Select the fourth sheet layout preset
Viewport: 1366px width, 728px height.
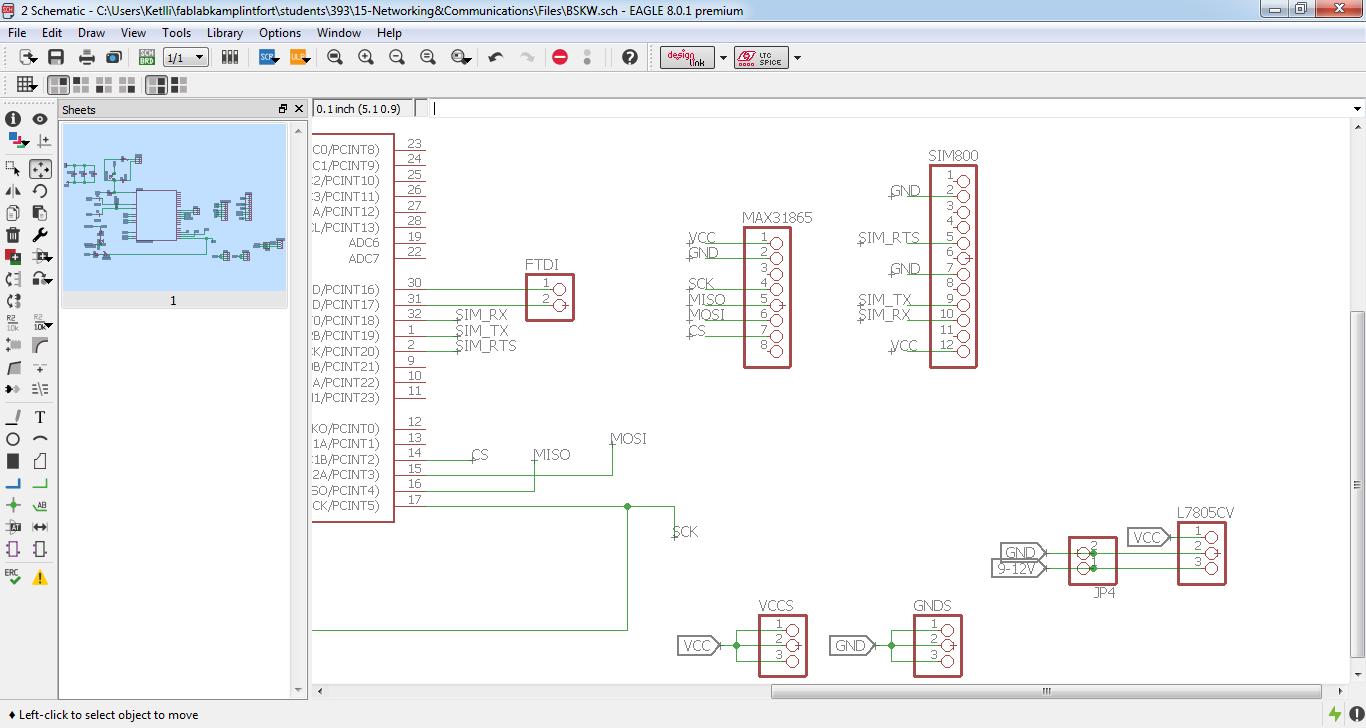[x=127, y=85]
